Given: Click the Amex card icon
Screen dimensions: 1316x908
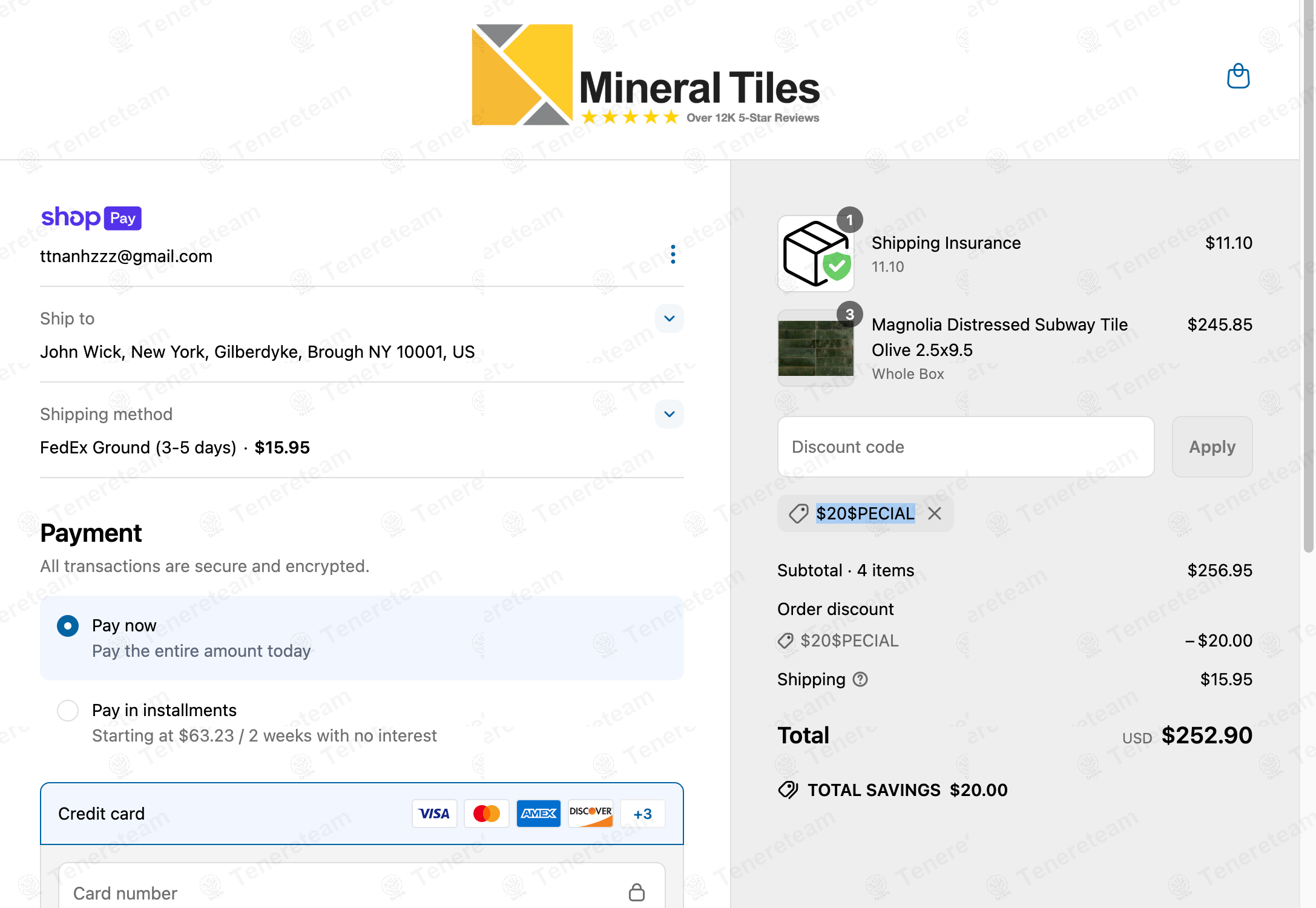Looking at the screenshot, I should point(538,814).
